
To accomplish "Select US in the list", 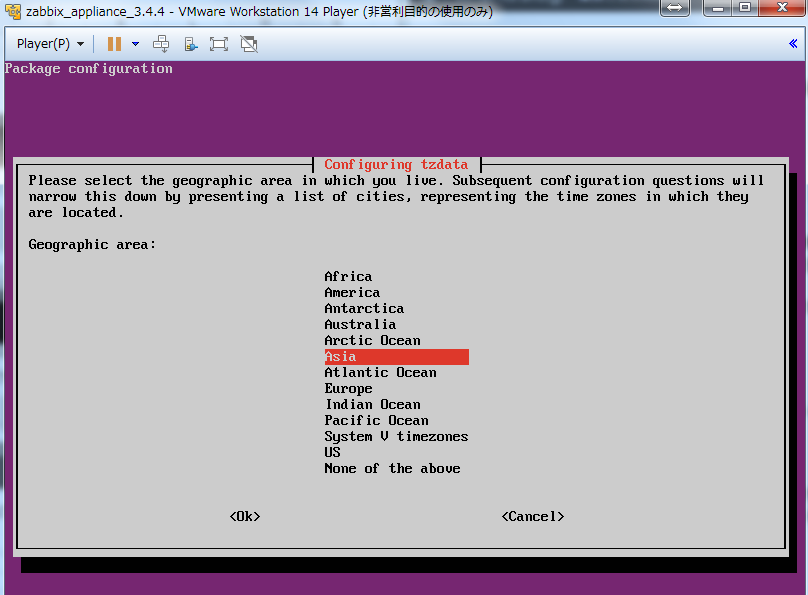I will (332, 452).
